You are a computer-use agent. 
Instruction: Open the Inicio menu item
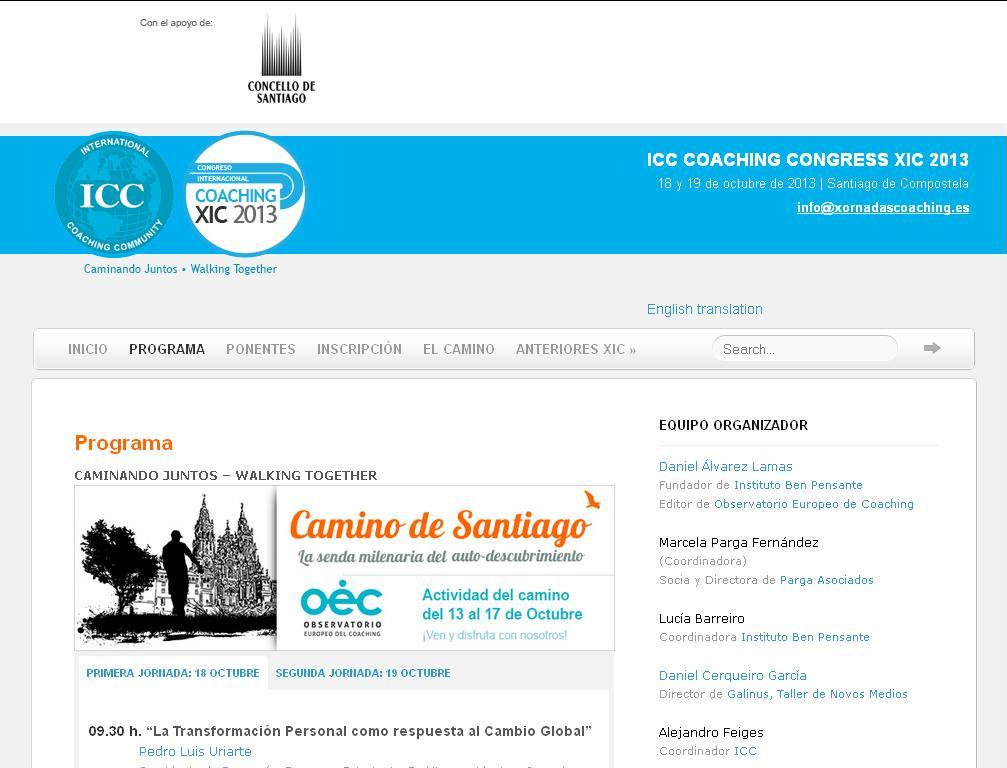(88, 349)
